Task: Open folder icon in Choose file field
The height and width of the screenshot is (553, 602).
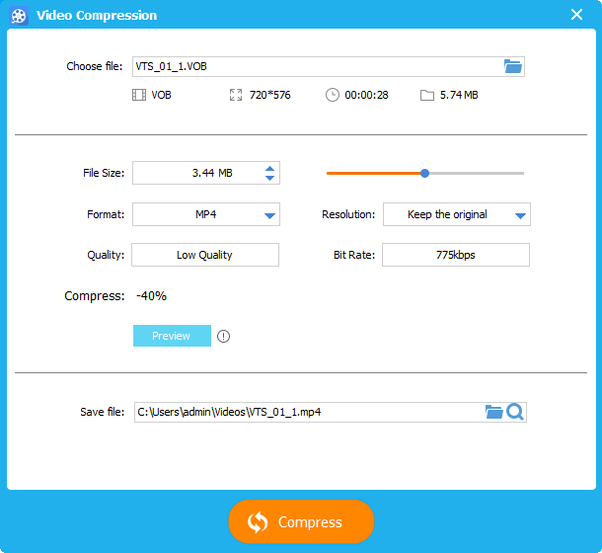Action: pyautogui.click(x=513, y=66)
